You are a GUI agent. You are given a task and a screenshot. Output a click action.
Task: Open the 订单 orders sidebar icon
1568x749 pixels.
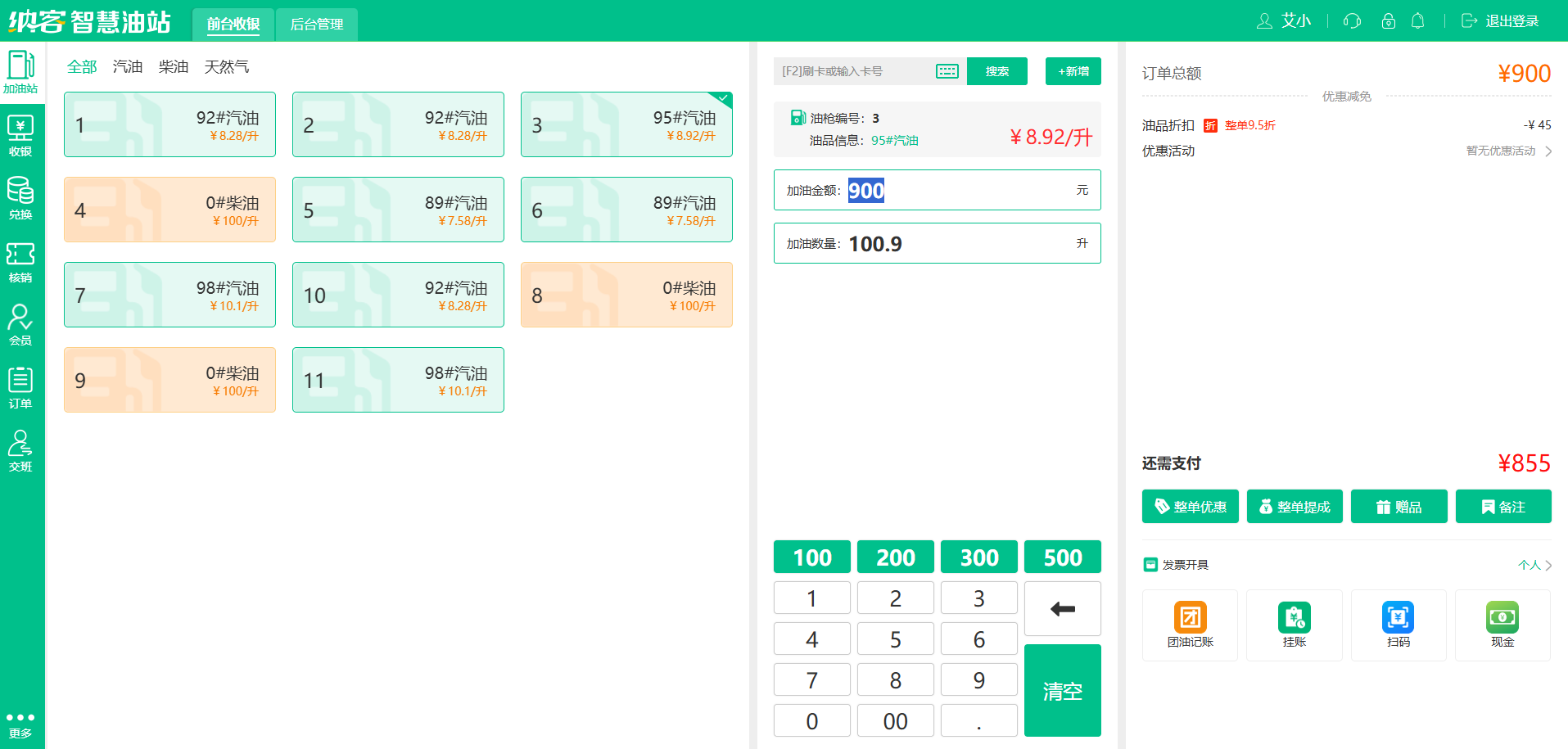[x=20, y=387]
